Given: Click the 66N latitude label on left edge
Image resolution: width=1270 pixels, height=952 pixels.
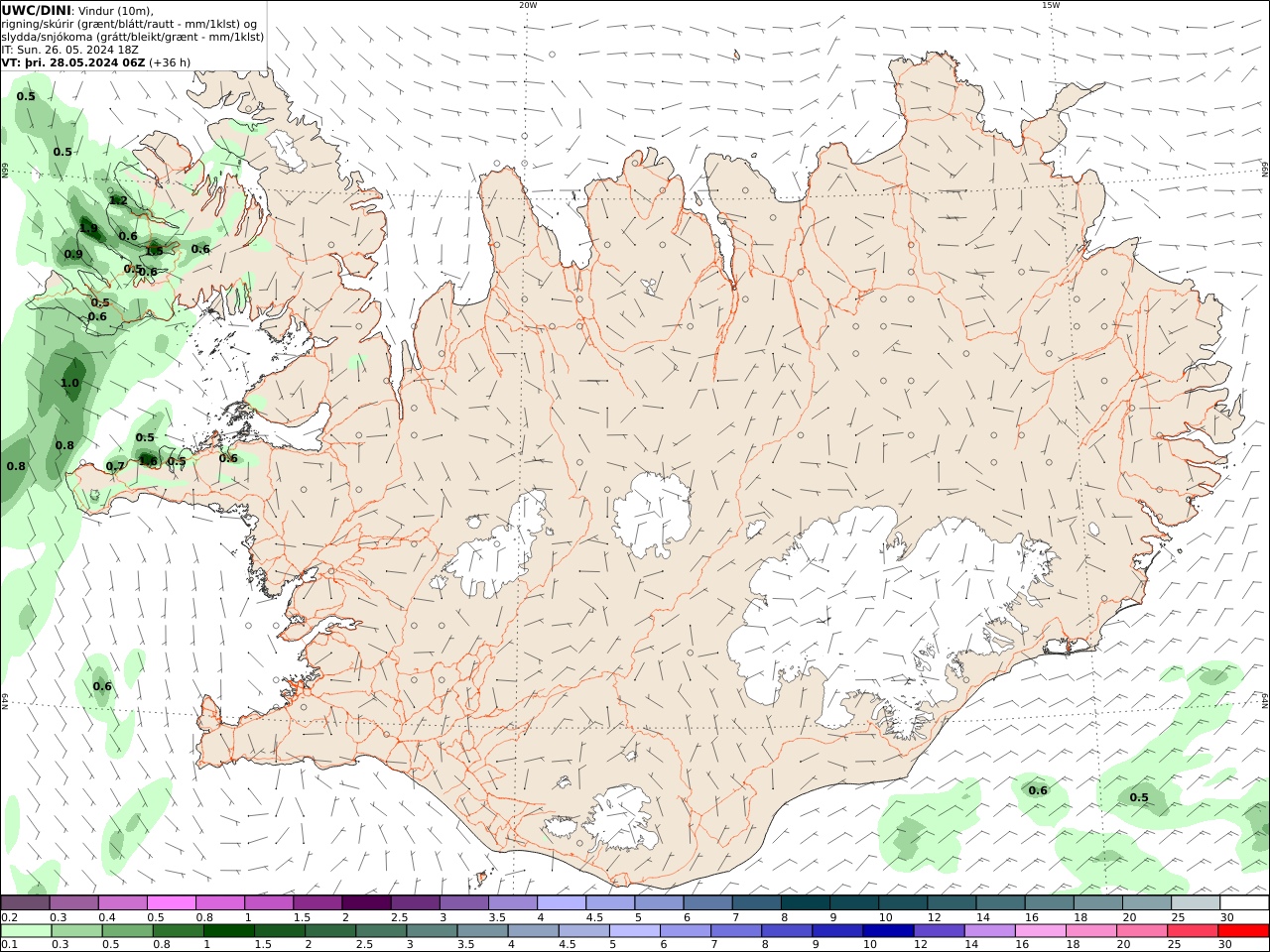Looking at the screenshot, I should 5,171.
